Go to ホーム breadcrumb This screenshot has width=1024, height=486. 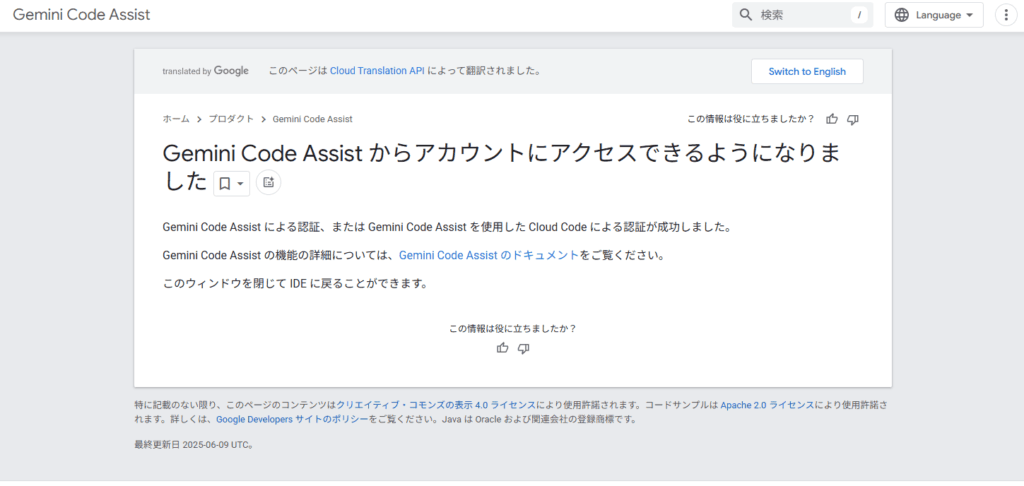click(x=176, y=119)
